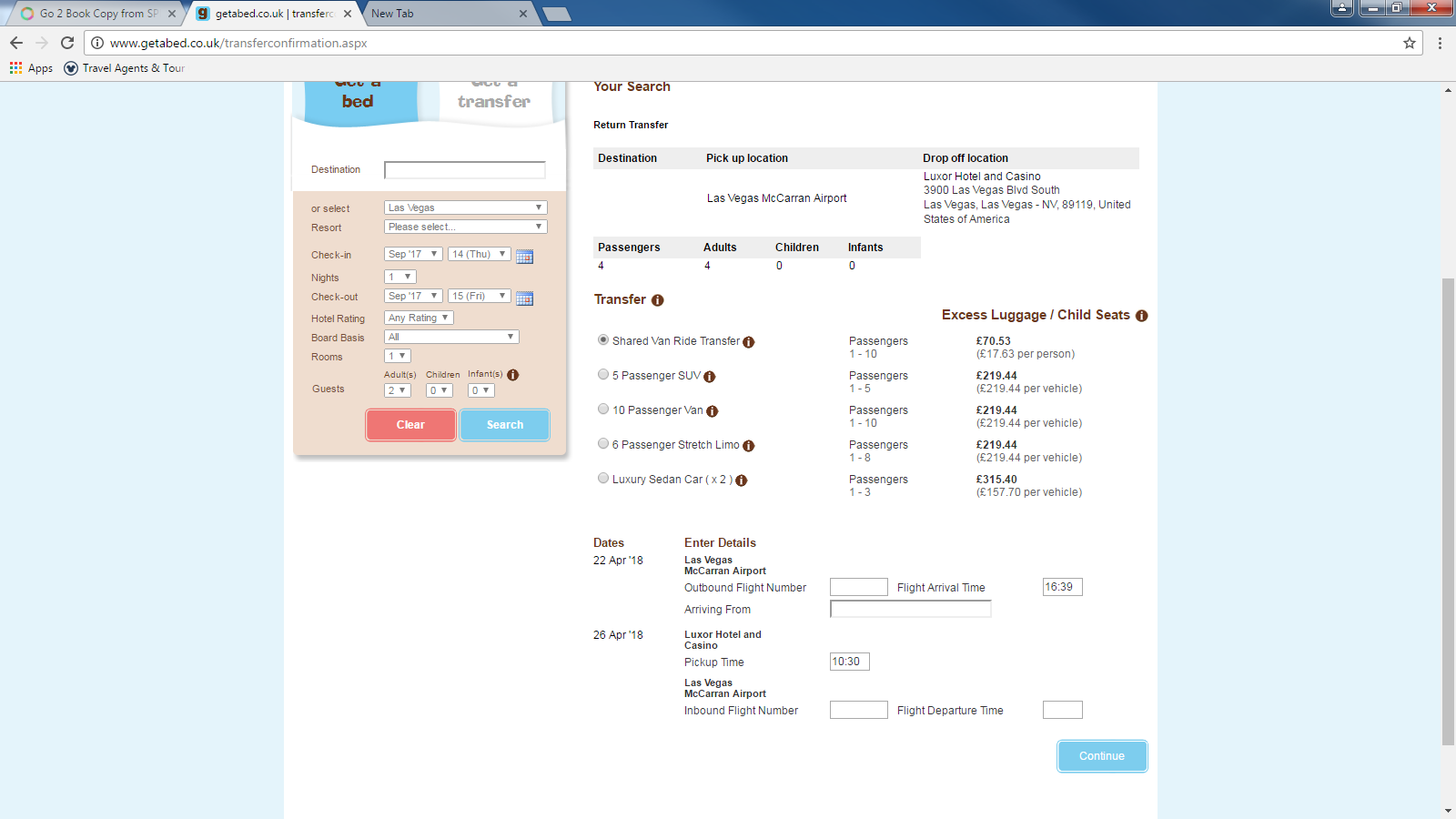Click the scrollbar up arrow
Viewport: 1456px width, 819px height.
1448,89
